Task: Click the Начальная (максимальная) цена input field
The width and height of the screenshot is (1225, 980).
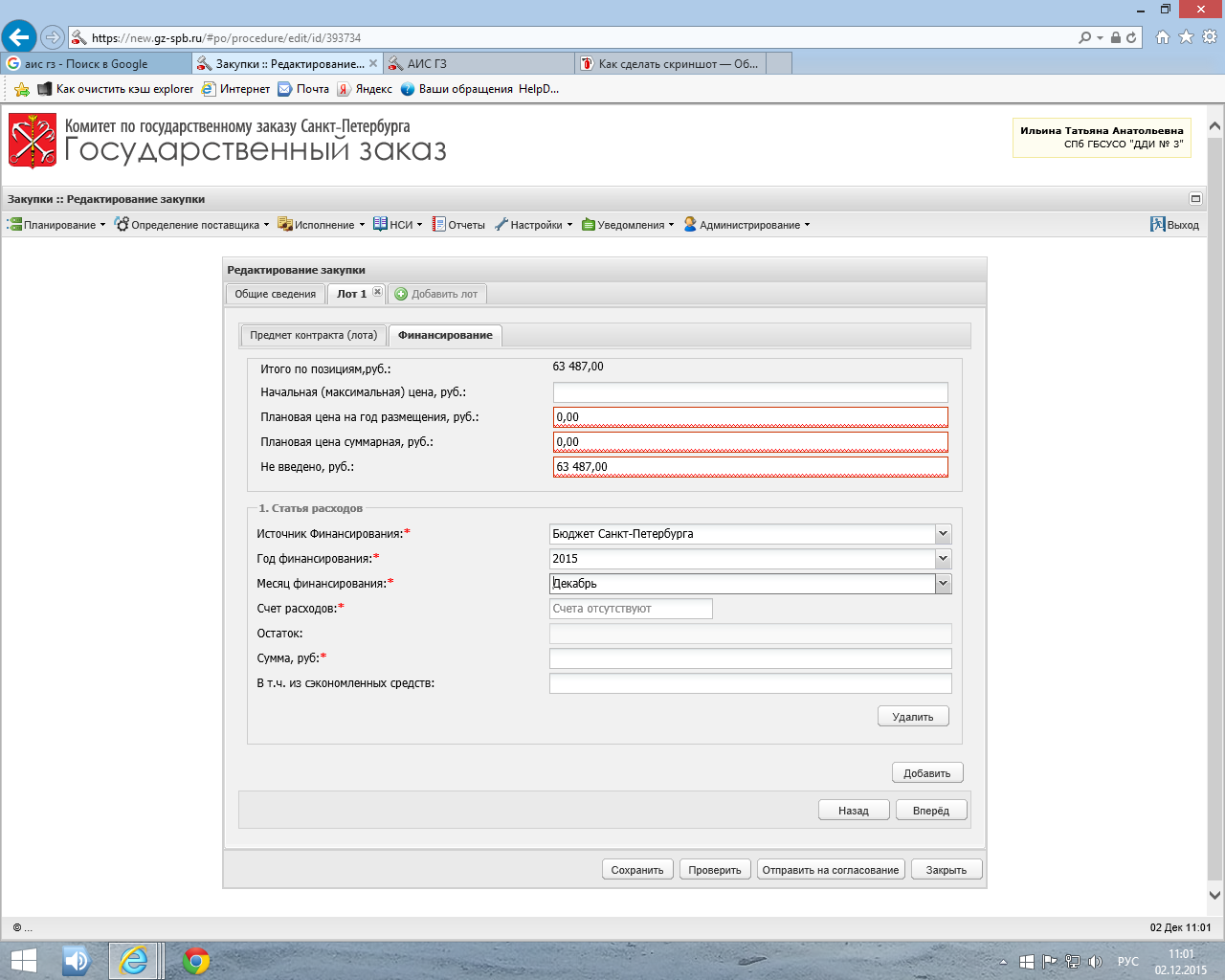Action: [750, 392]
